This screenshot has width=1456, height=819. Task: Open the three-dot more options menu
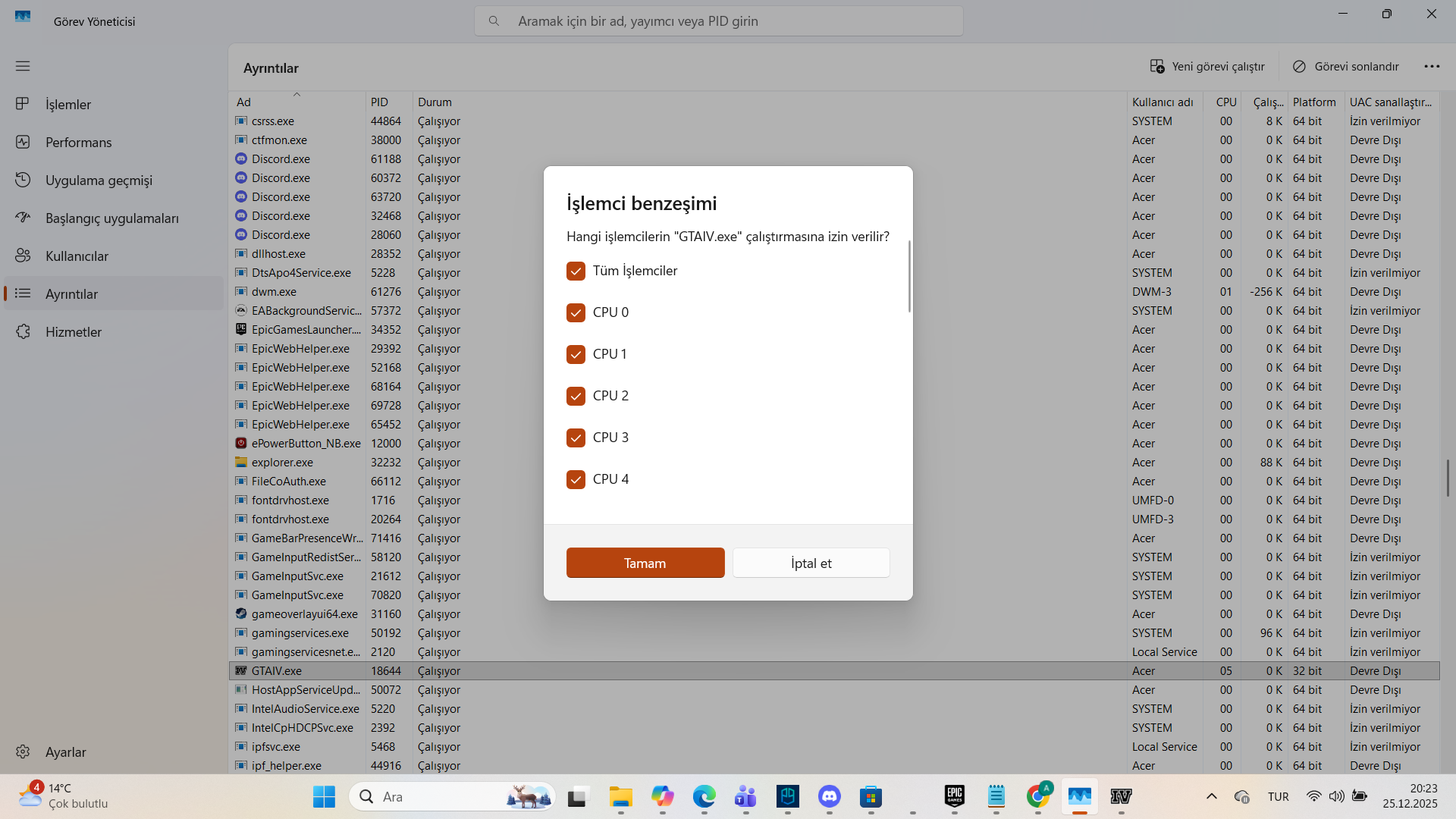1432,67
